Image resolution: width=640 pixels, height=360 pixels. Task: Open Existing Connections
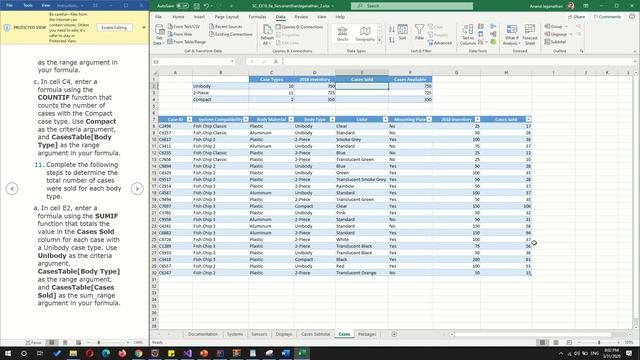coord(231,34)
